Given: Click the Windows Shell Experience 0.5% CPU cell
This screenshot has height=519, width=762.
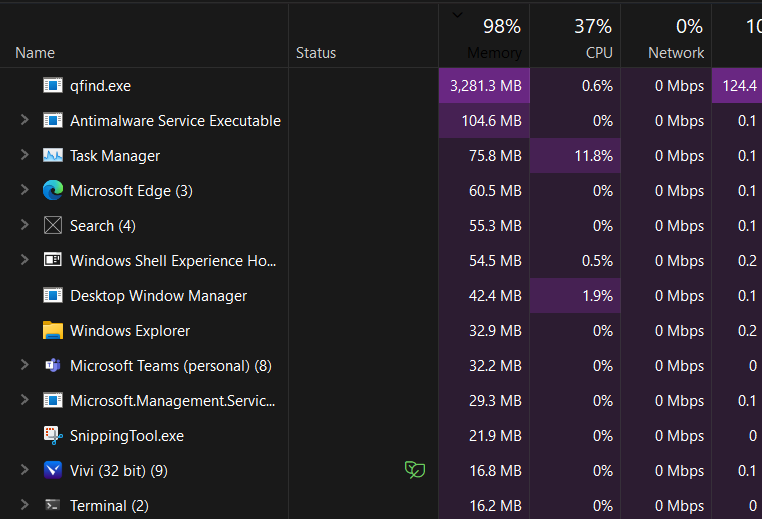Looking at the screenshot, I should (575, 260).
